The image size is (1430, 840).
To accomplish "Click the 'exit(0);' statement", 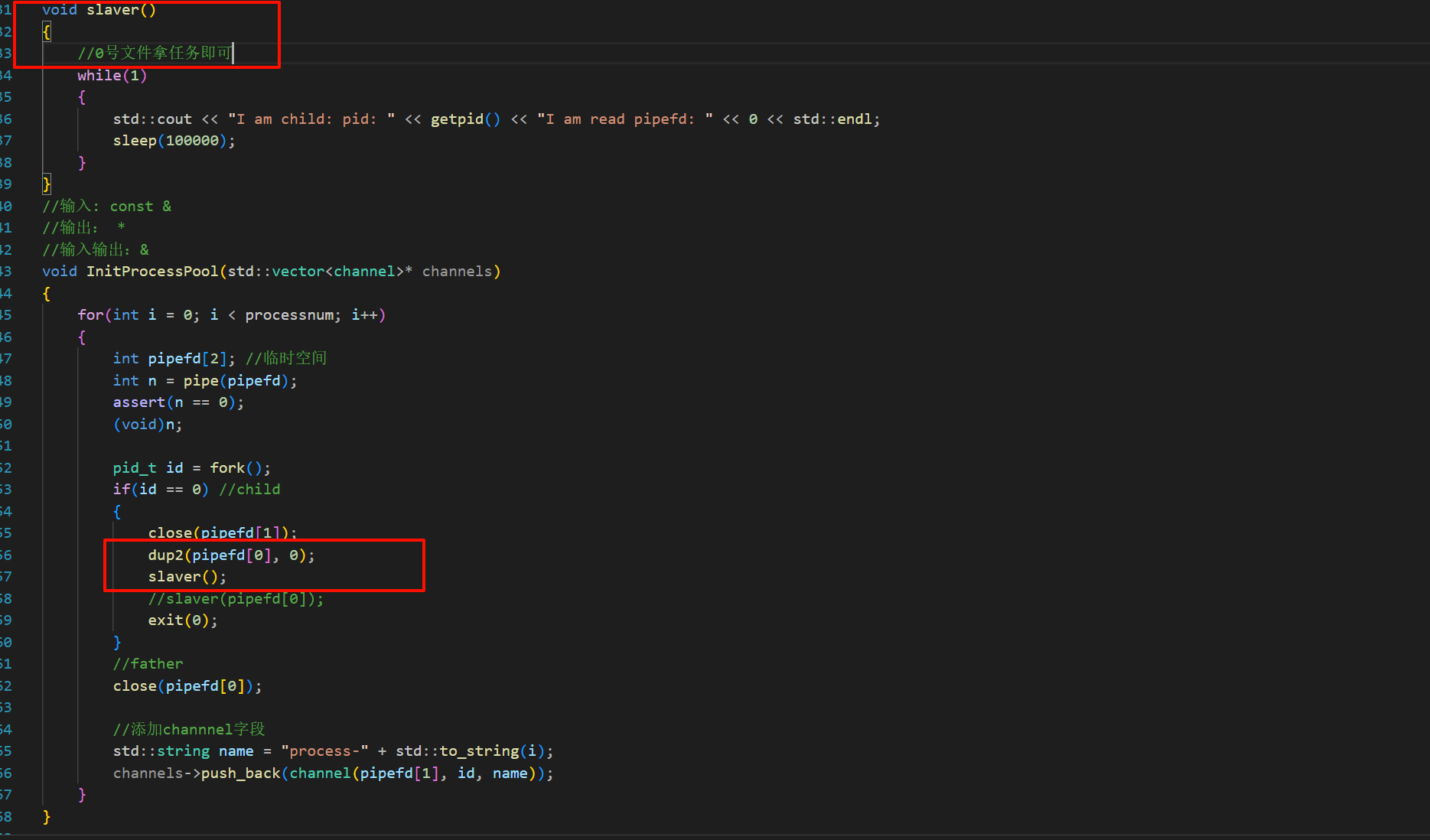I will click(183, 620).
